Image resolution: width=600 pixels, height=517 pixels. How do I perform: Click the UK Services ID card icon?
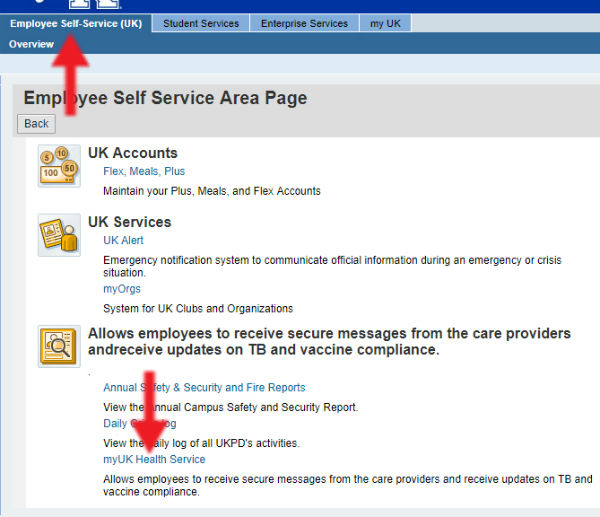[59, 235]
